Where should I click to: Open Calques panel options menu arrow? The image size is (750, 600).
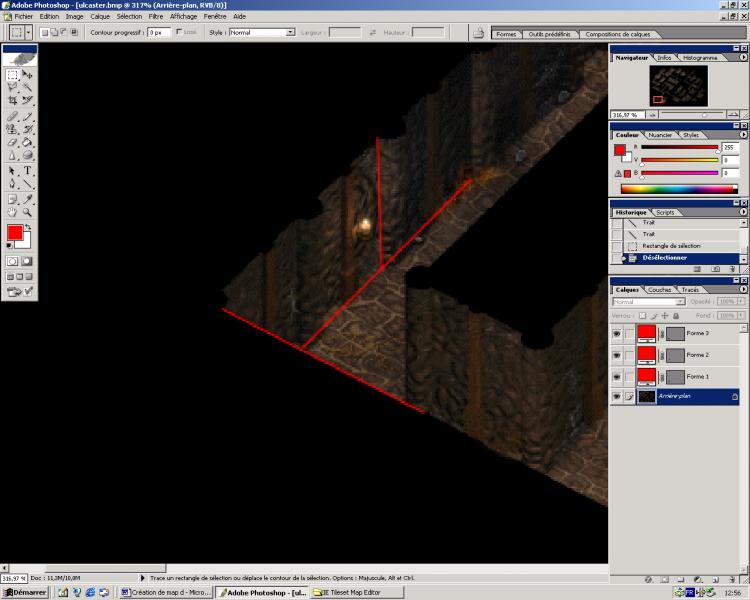point(743,289)
